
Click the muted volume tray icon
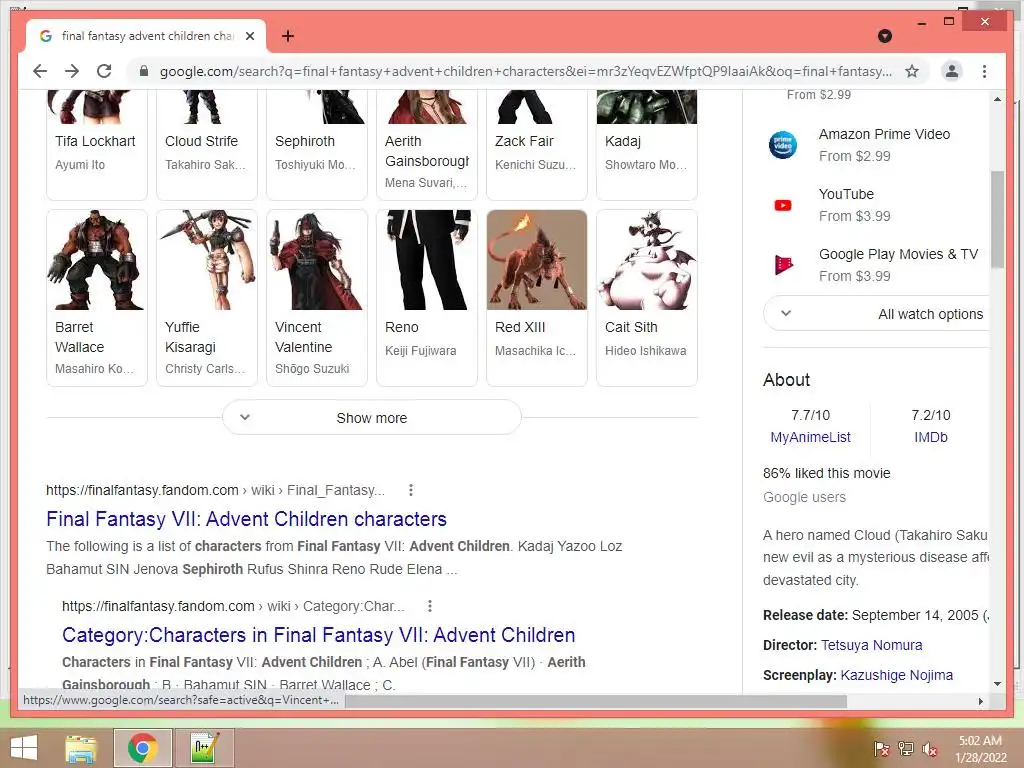[929, 749]
